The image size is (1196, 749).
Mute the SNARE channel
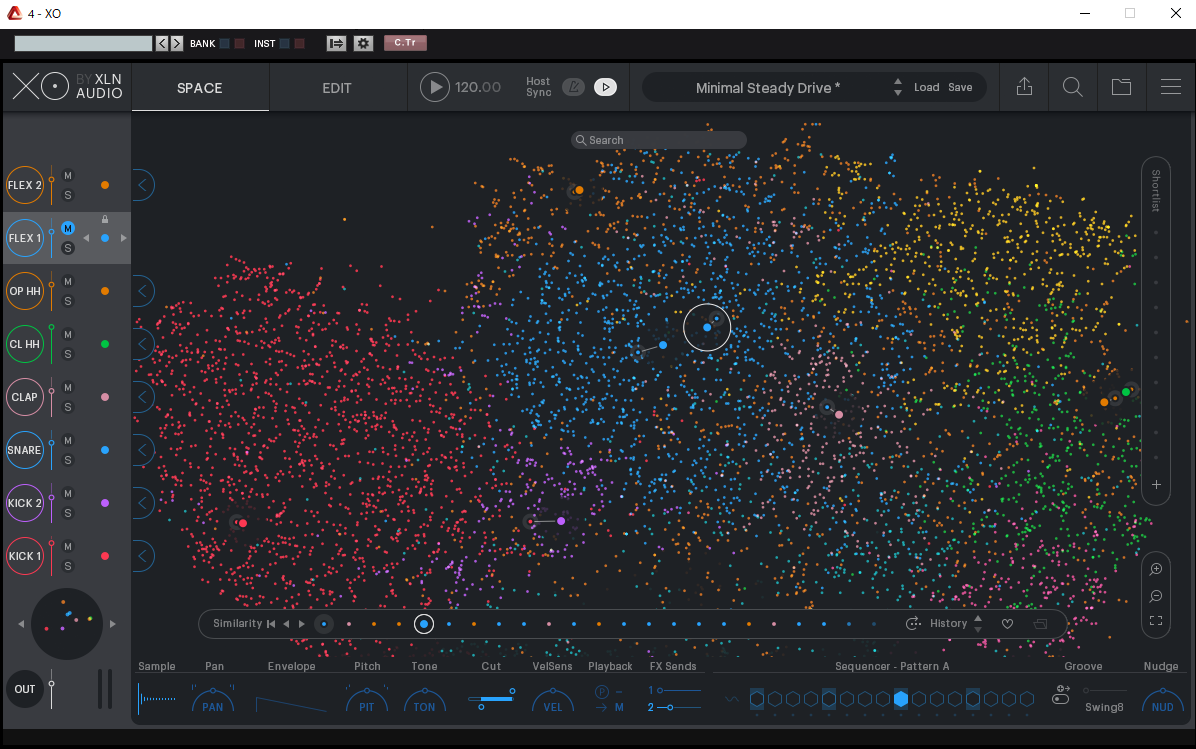(x=68, y=440)
